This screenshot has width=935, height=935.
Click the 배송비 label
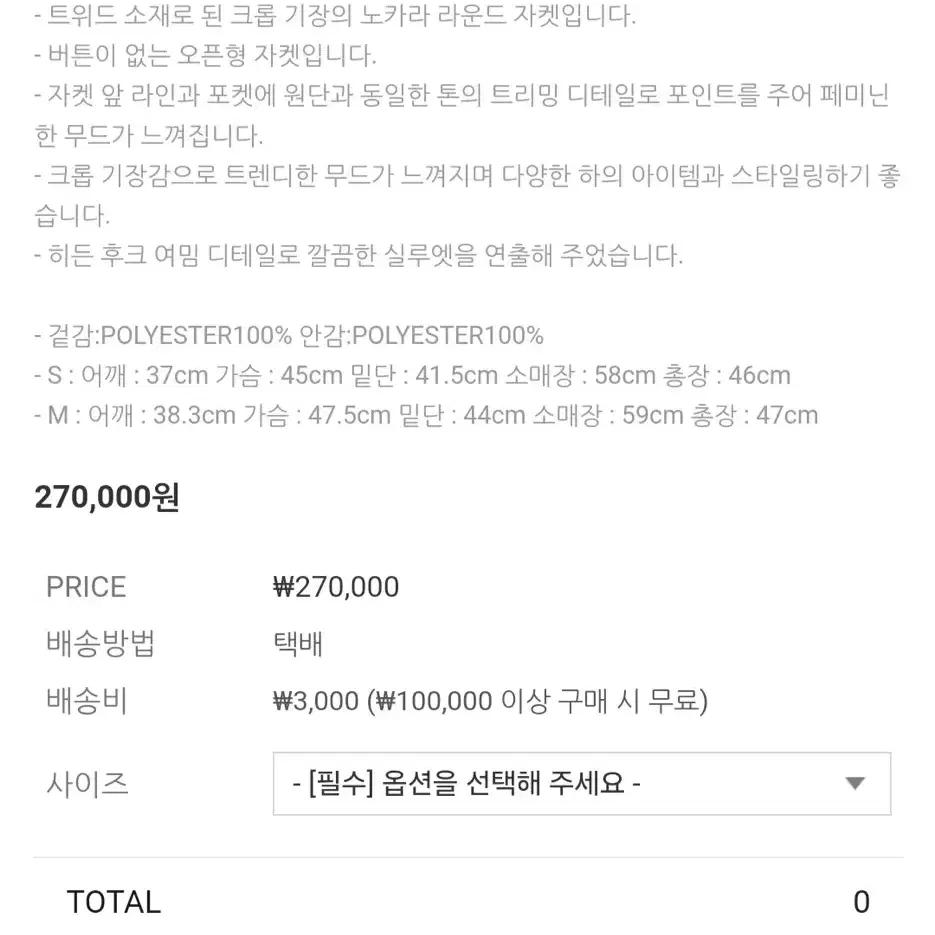tap(87, 700)
